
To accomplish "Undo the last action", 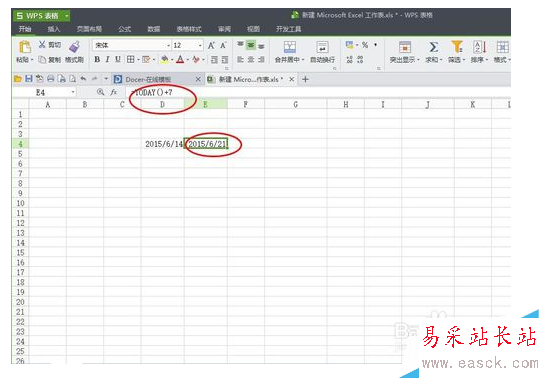I will 83,79.
